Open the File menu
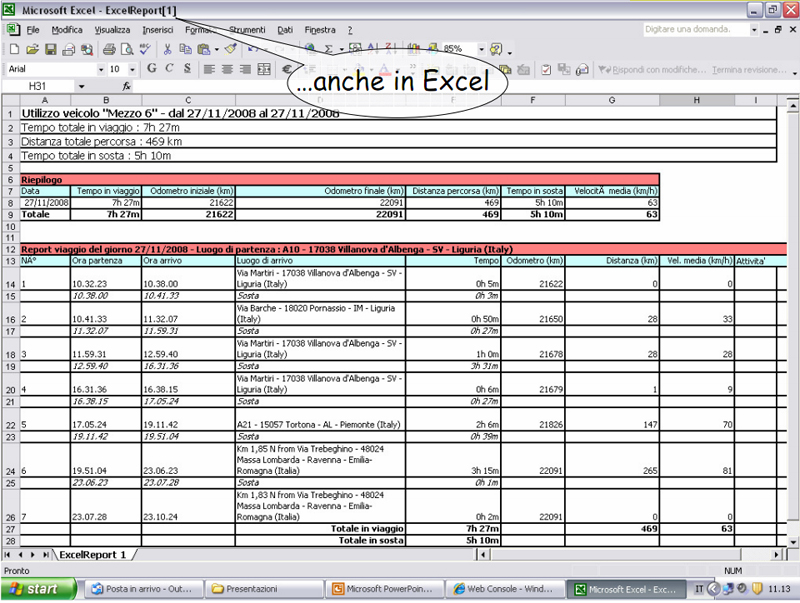The height and width of the screenshot is (603, 800). (33, 30)
